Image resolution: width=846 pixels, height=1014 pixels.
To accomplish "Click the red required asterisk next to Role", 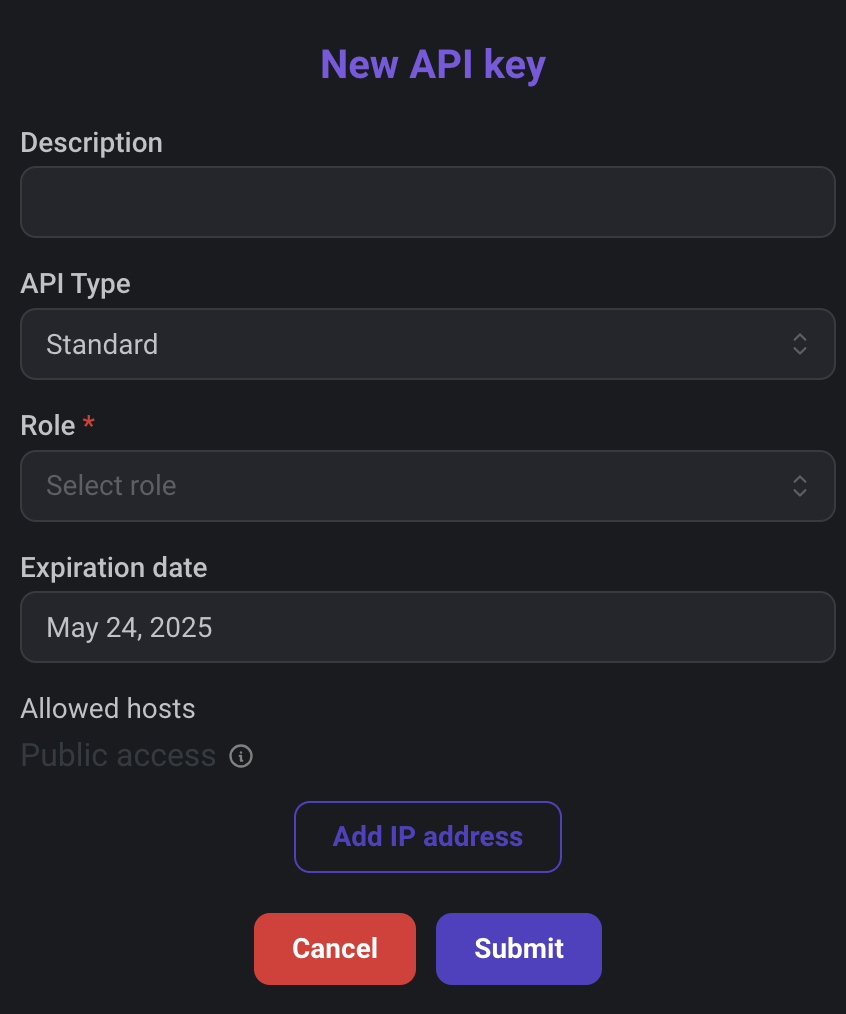I will pyautogui.click(x=89, y=423).
